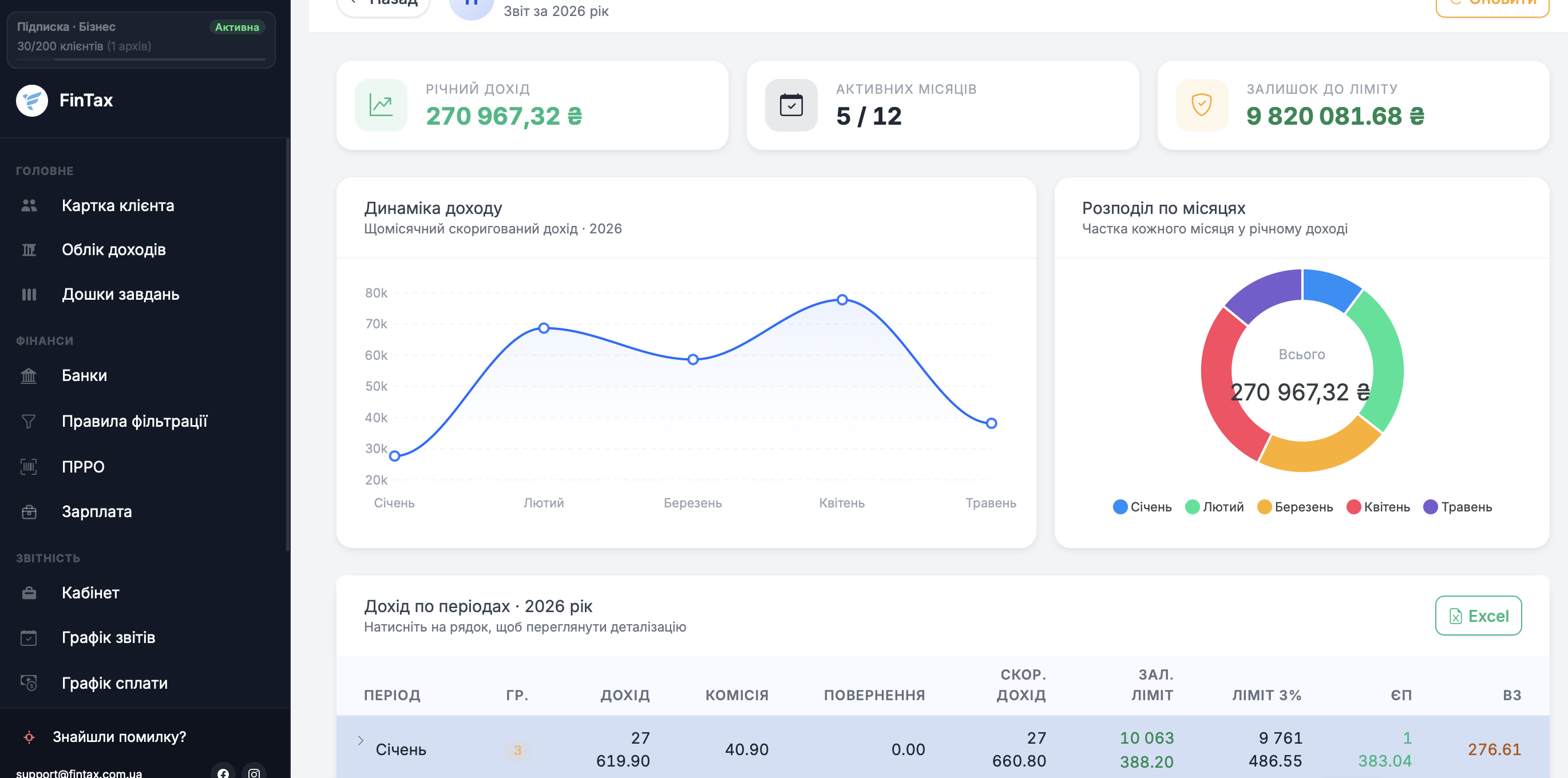Select the Лютий data point on line chart
1568x778 pixels.
pos(544,328)
